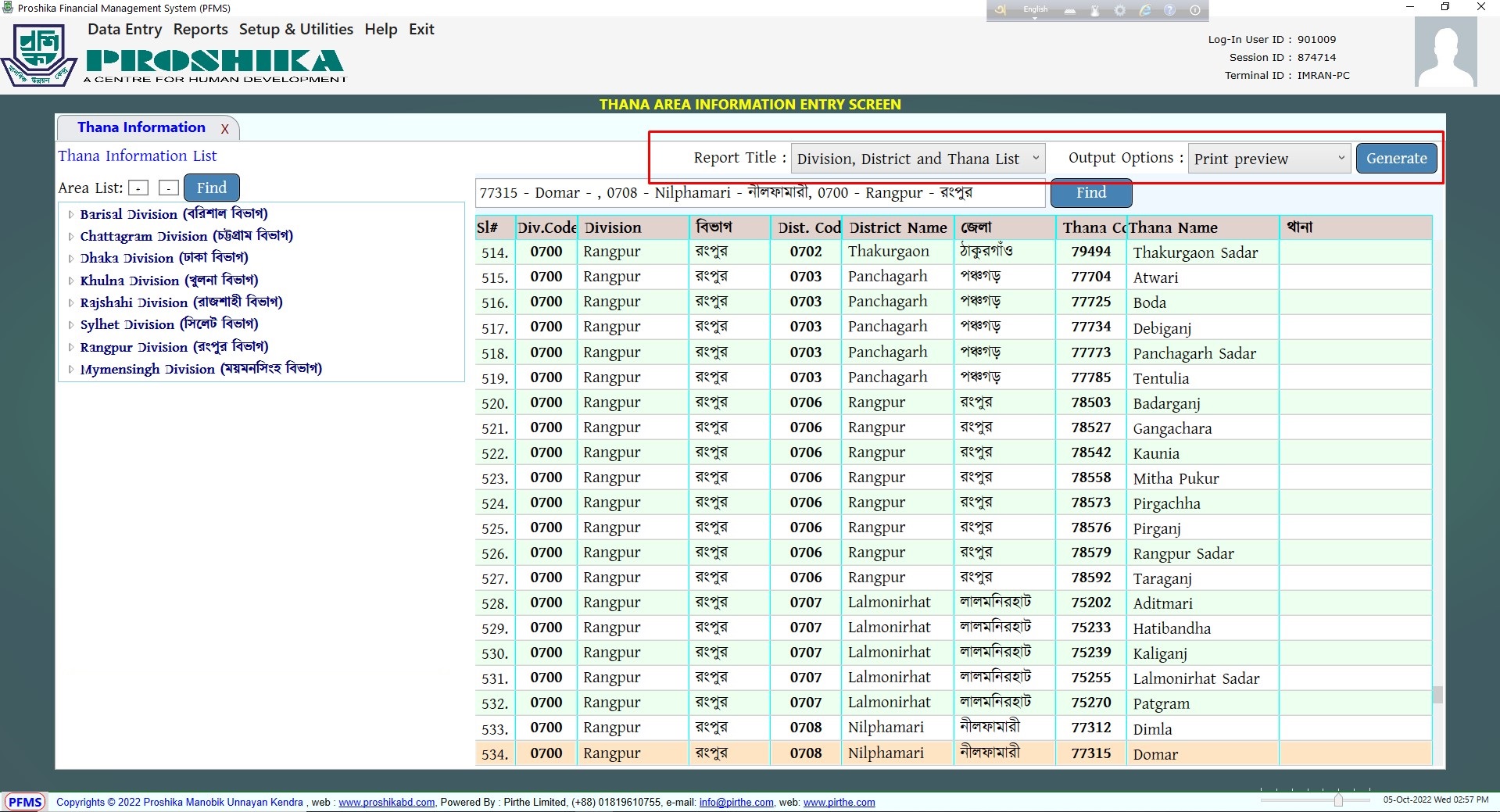The image size is (1500, 812).
Task: Open the www.proshikabd.com link
Action: tap(386, 803)
